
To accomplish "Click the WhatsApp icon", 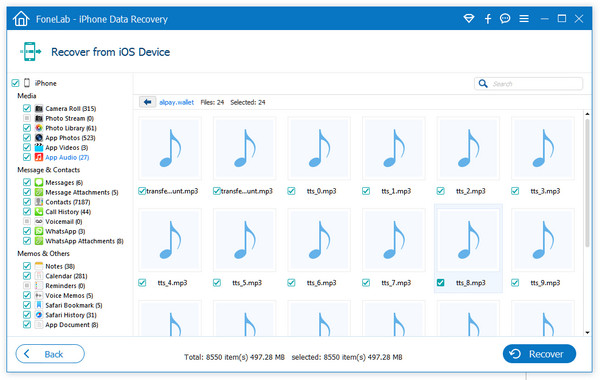I will tap(39, 231).
